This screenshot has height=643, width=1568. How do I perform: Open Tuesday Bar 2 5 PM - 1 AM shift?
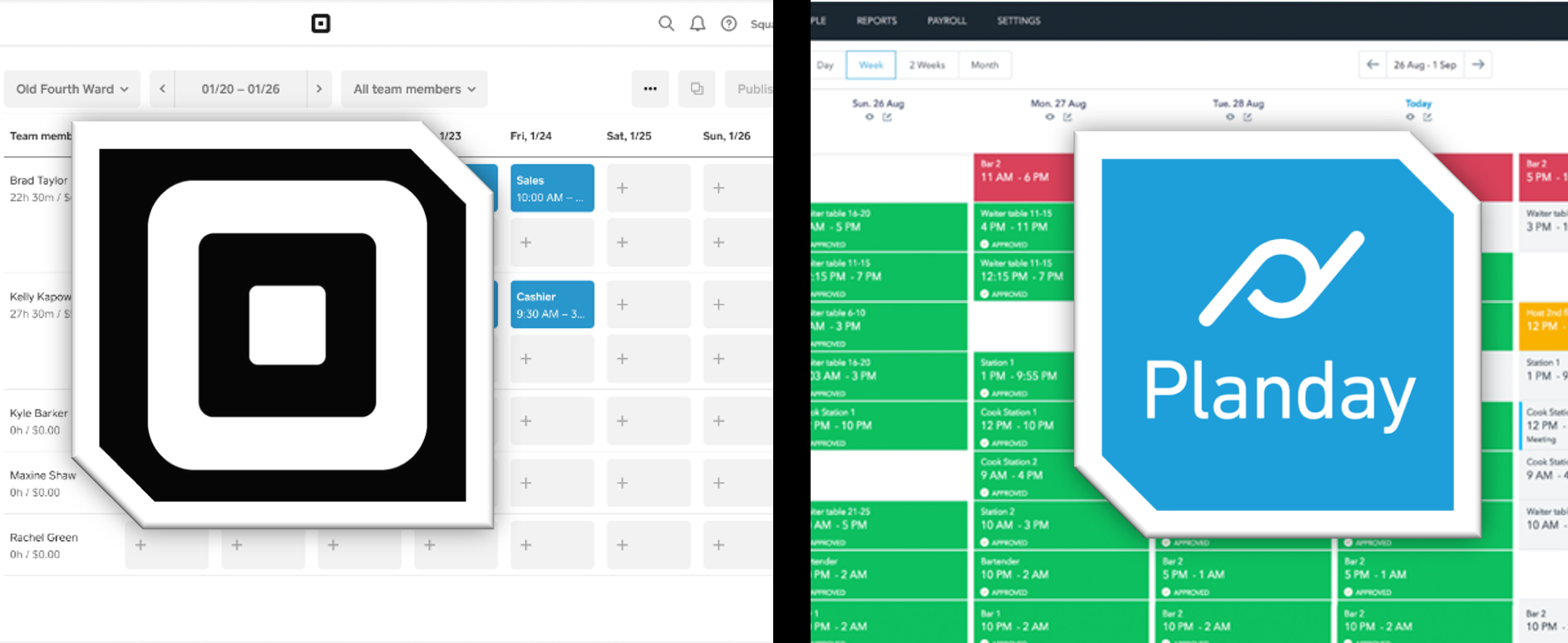[x=1243, y=576]
